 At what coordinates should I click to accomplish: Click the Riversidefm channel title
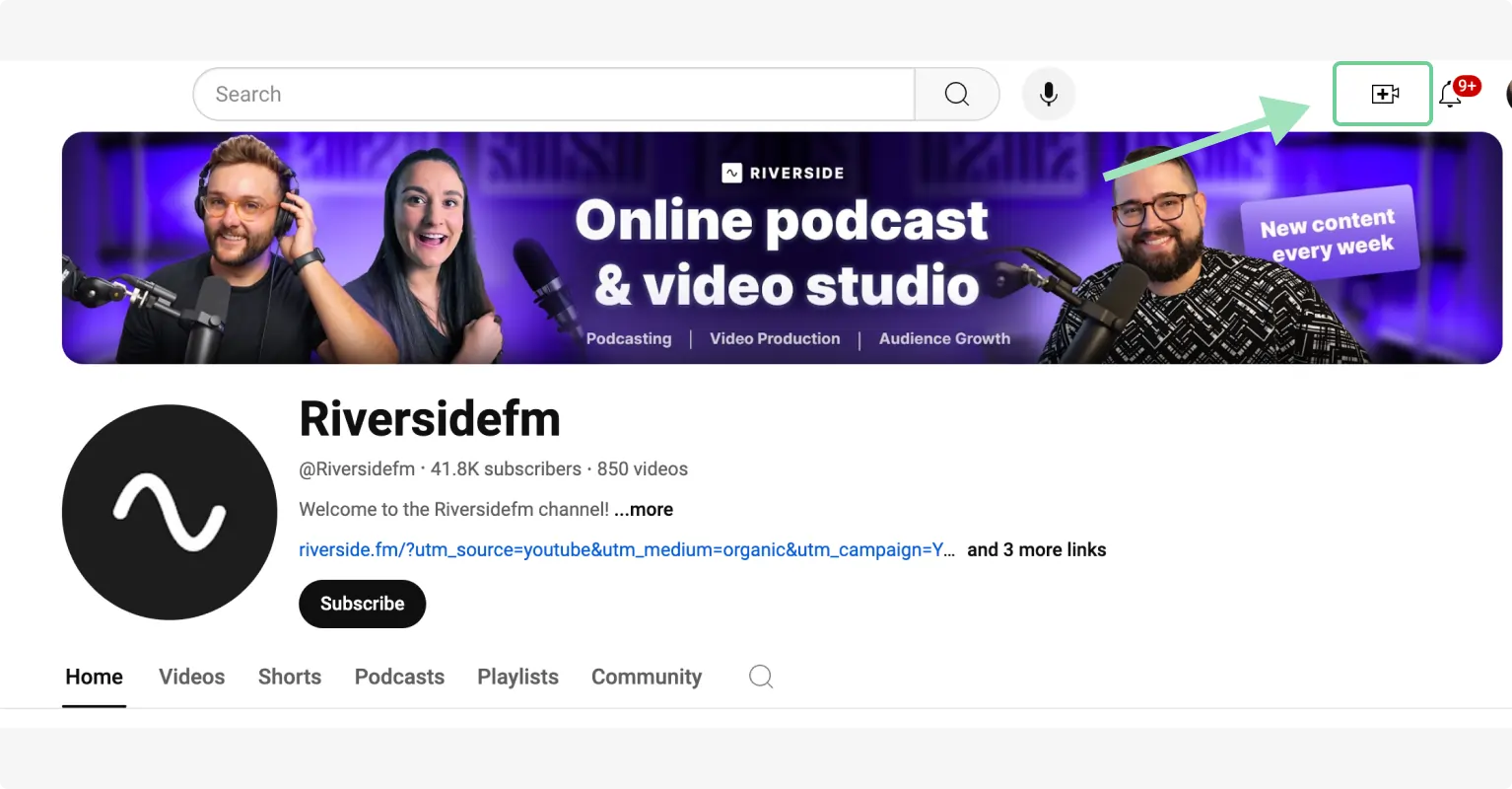[x=430, y=418]
